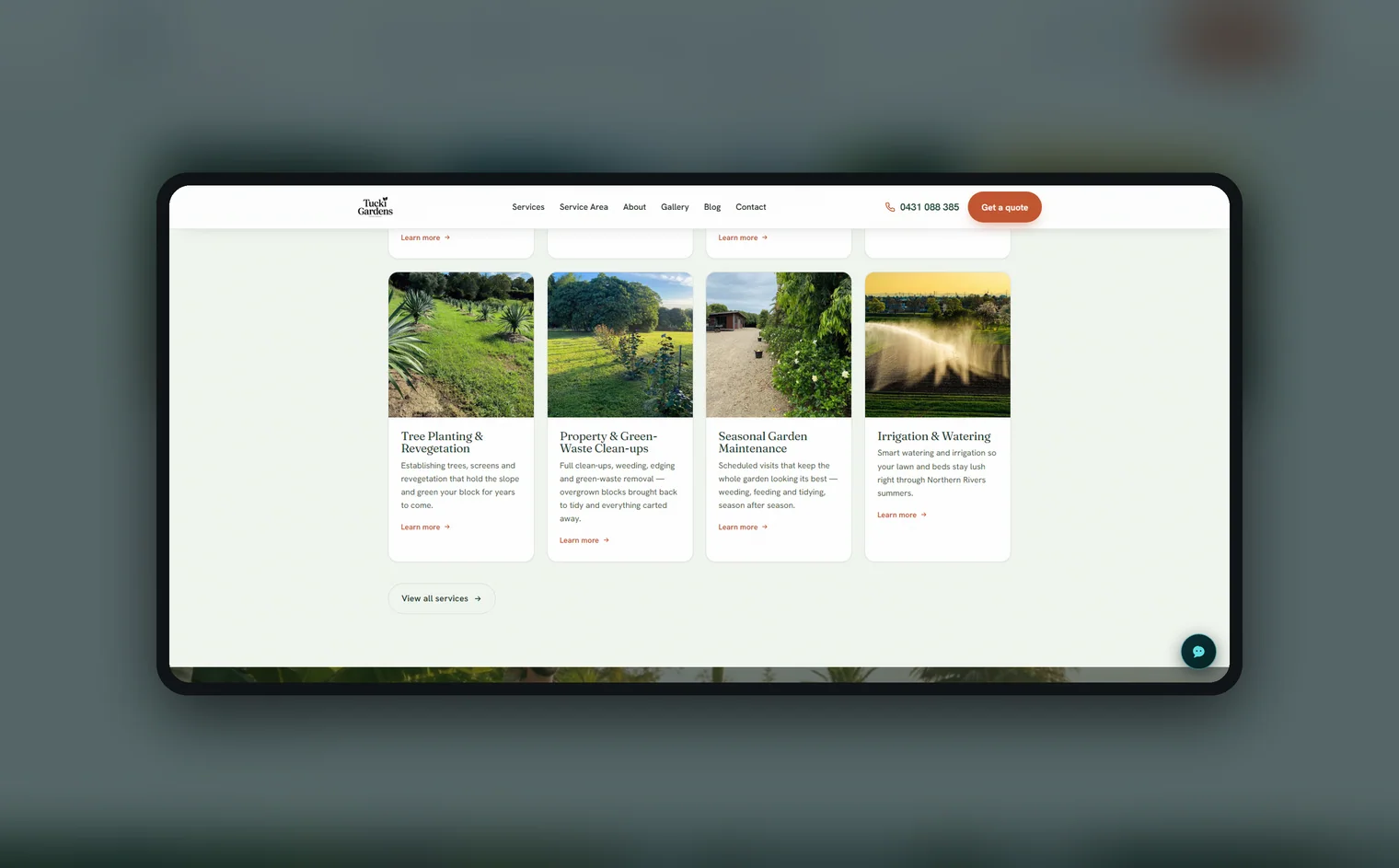Click the text "Smart watering and irrigation so"
1399x868 pixels.
[x=937, y=453]
